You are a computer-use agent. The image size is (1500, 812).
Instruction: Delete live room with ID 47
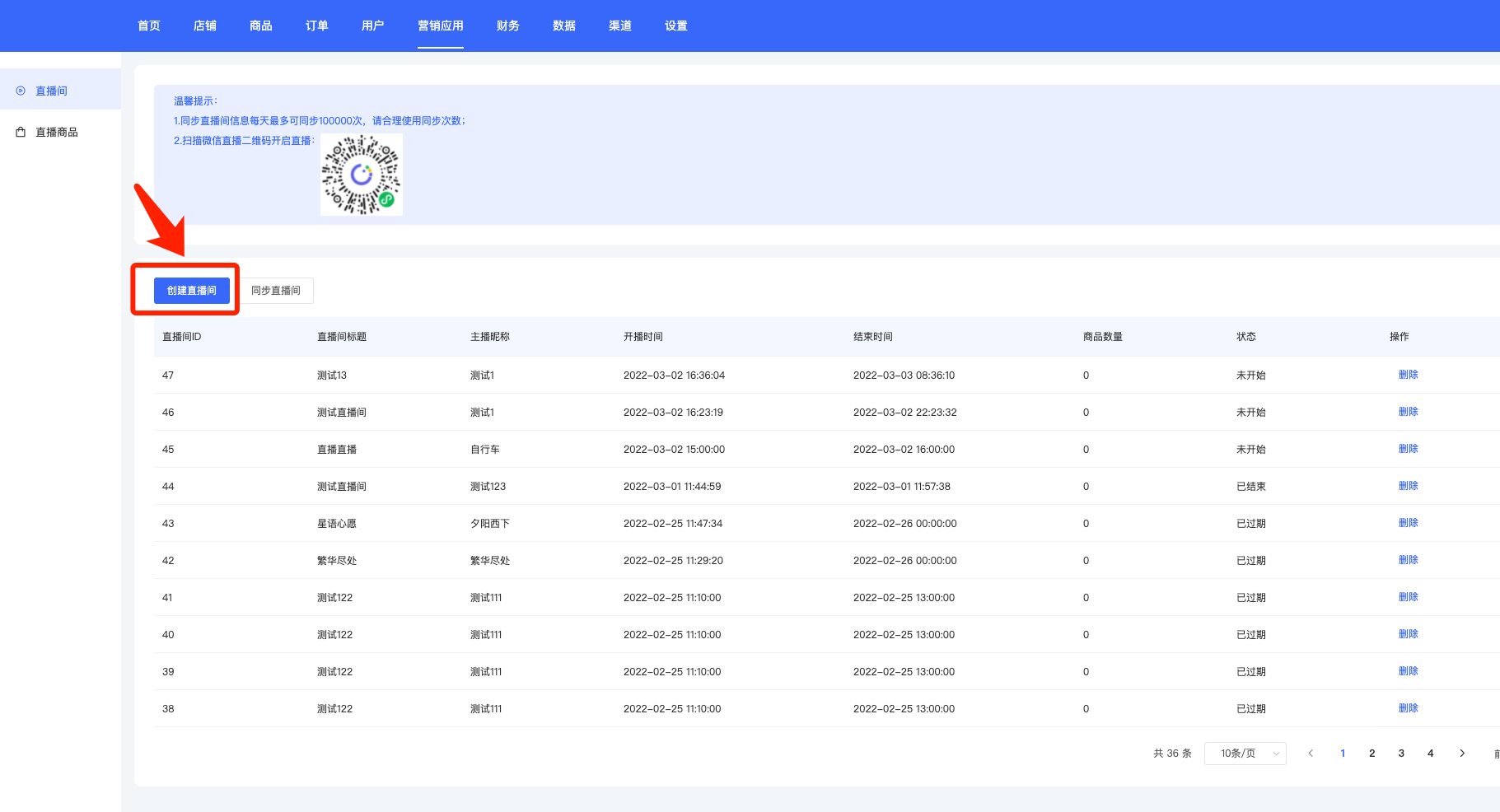pos(1408,375)
